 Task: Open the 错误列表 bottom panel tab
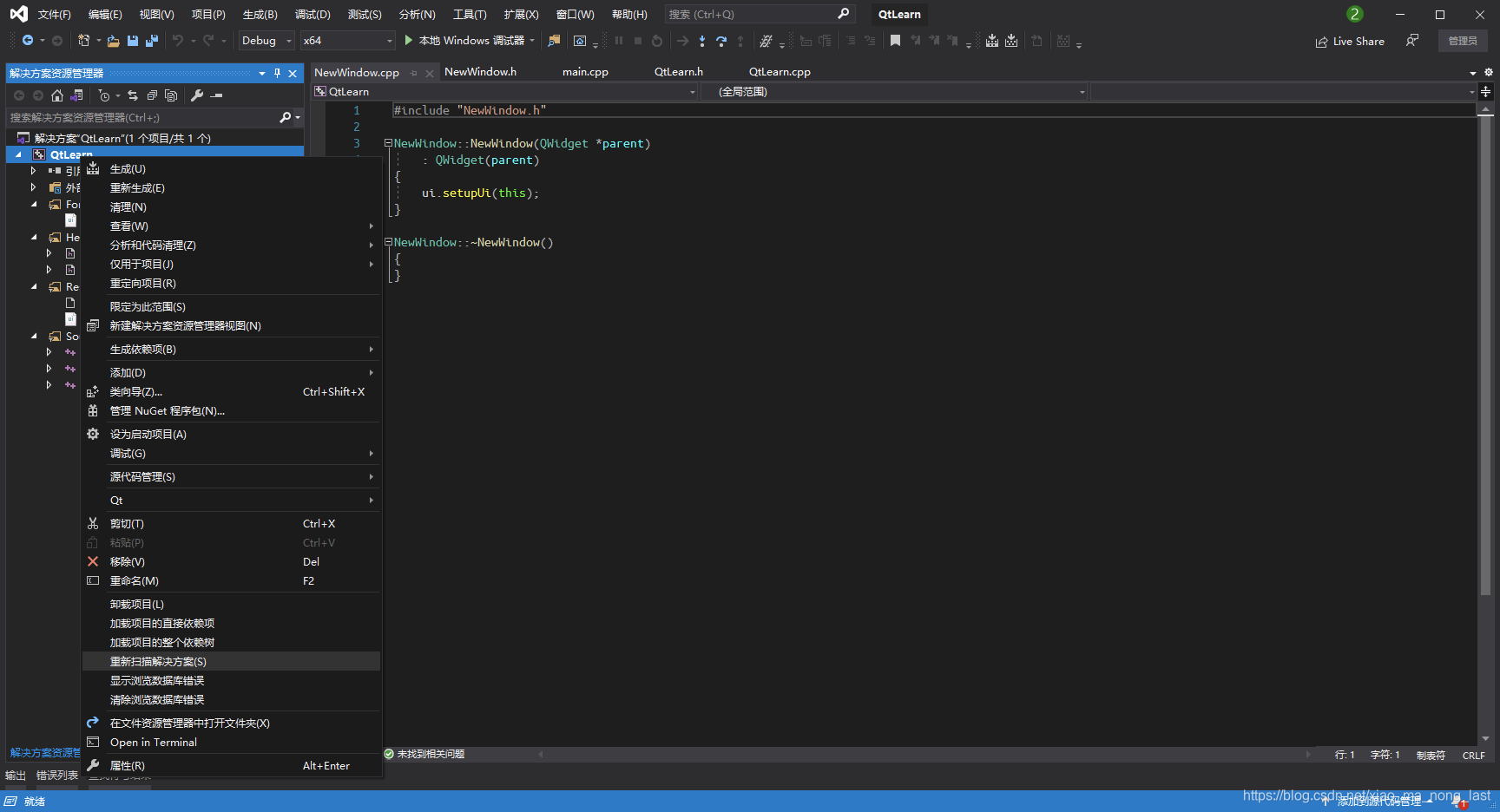tap(57, 776)
